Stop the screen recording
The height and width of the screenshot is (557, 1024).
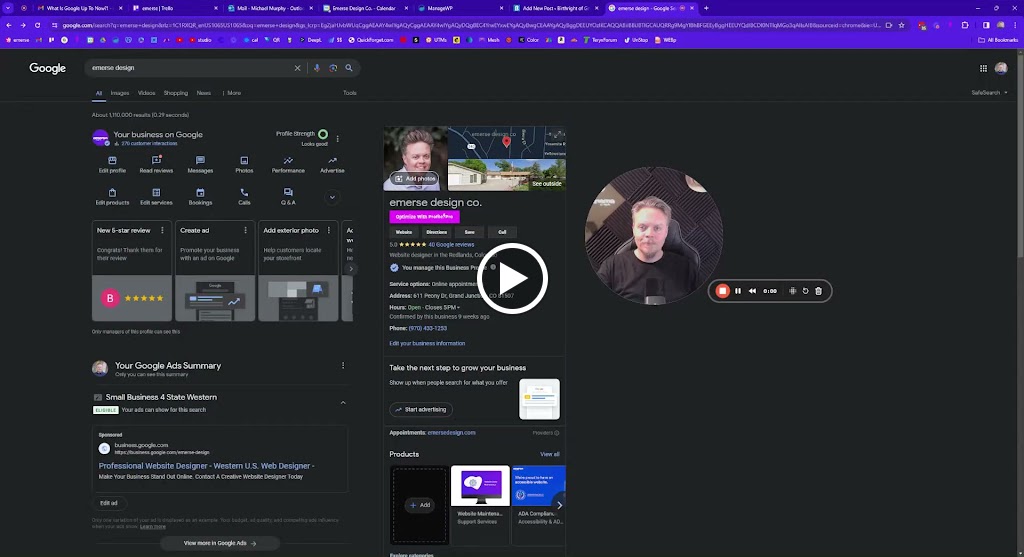[x=722, y=291]
